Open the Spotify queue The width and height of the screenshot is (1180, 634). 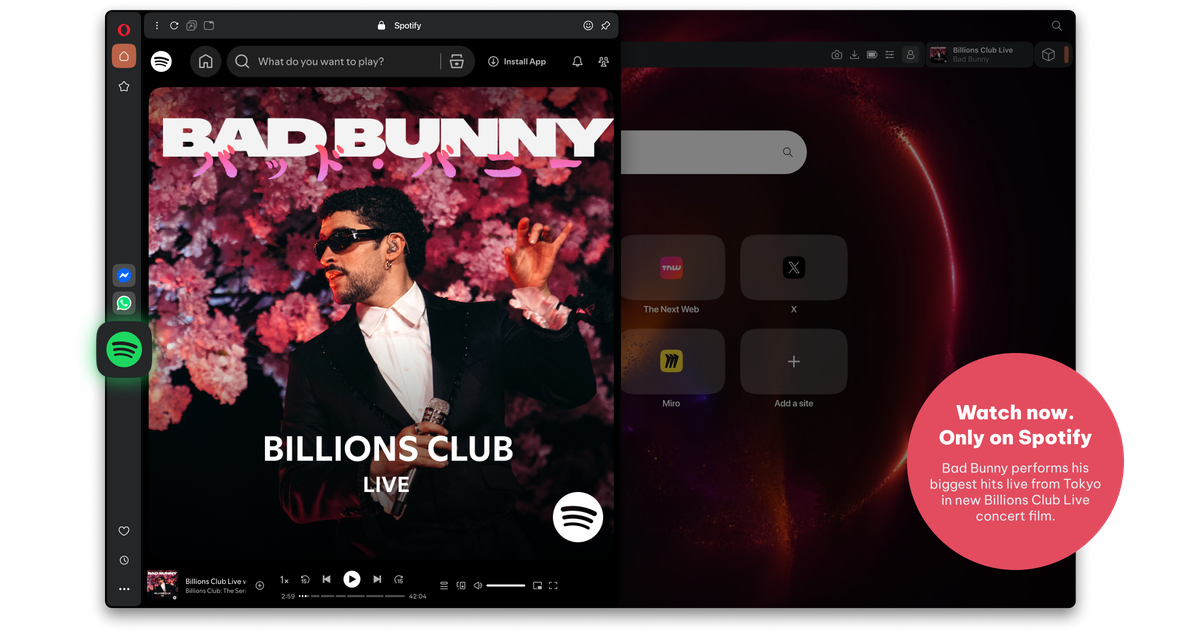point(444,586)
